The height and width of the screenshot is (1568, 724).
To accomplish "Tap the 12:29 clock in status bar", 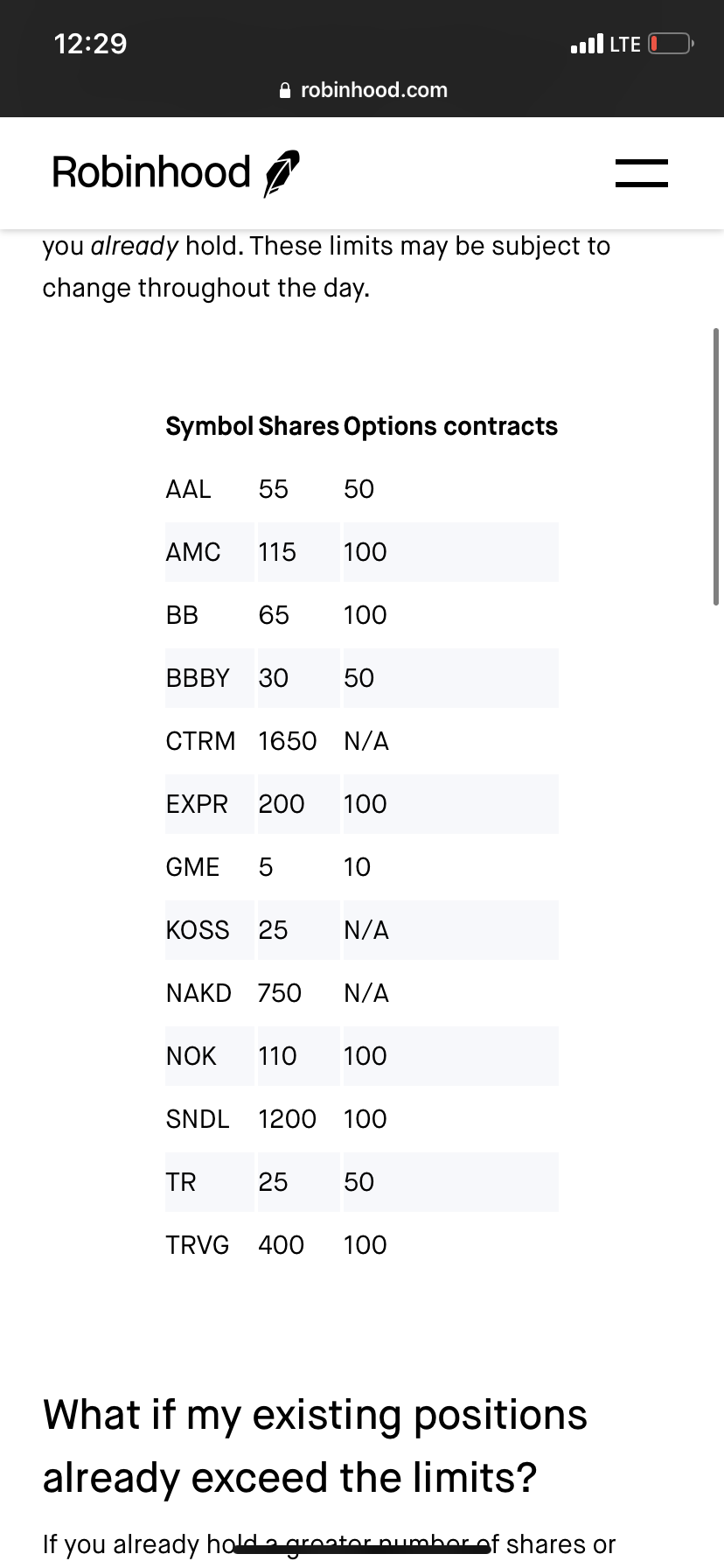I will (90, 44).
